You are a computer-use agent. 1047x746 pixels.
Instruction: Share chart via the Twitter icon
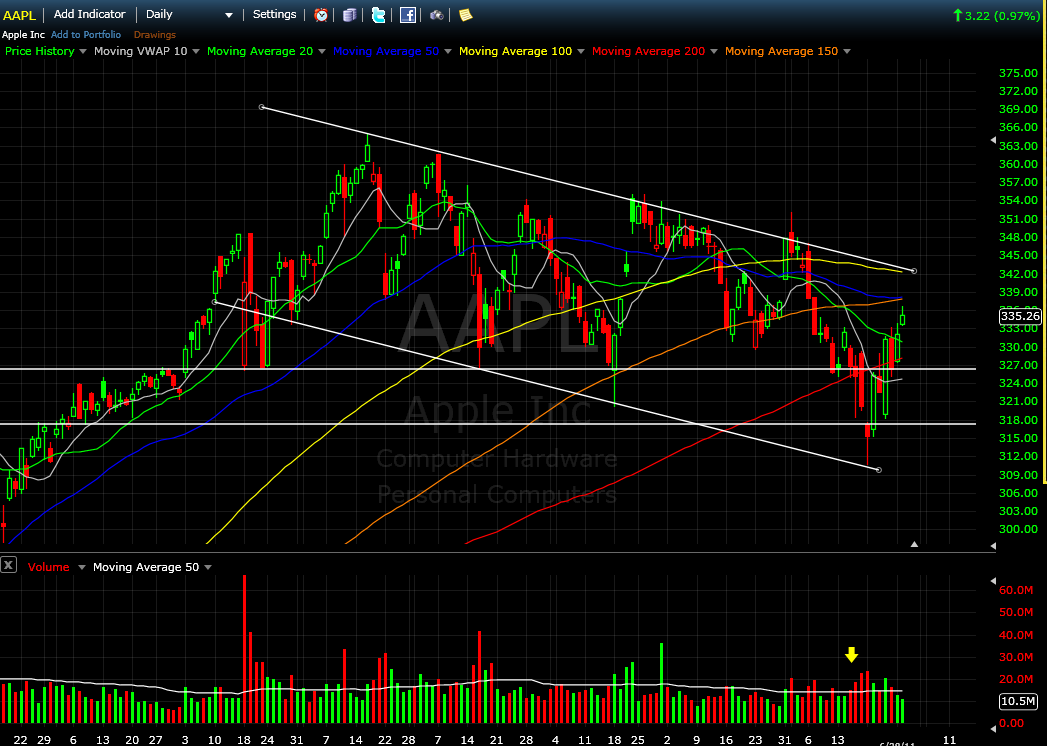[x=379, y=15]
